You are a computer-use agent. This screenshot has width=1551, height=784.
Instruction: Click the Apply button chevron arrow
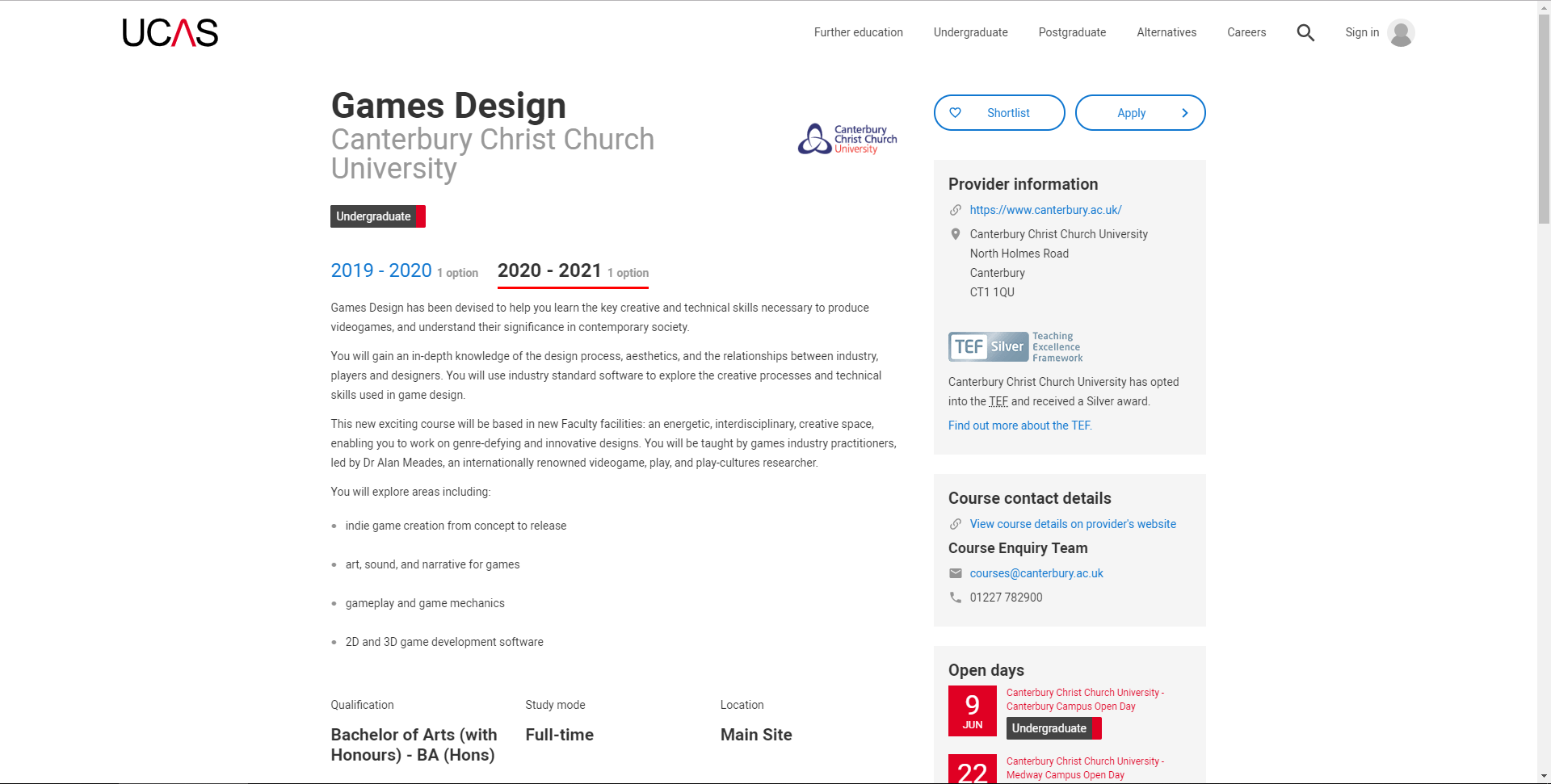click(1184, 113)
